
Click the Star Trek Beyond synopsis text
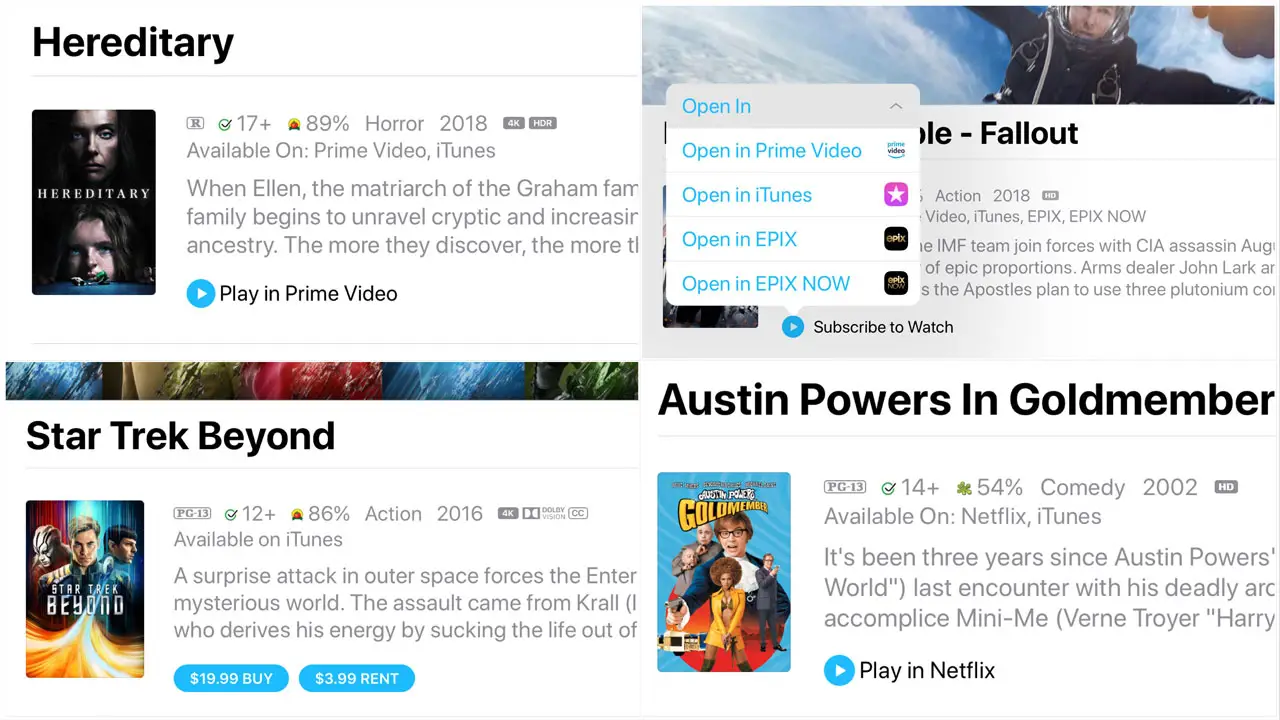[406, 603]
